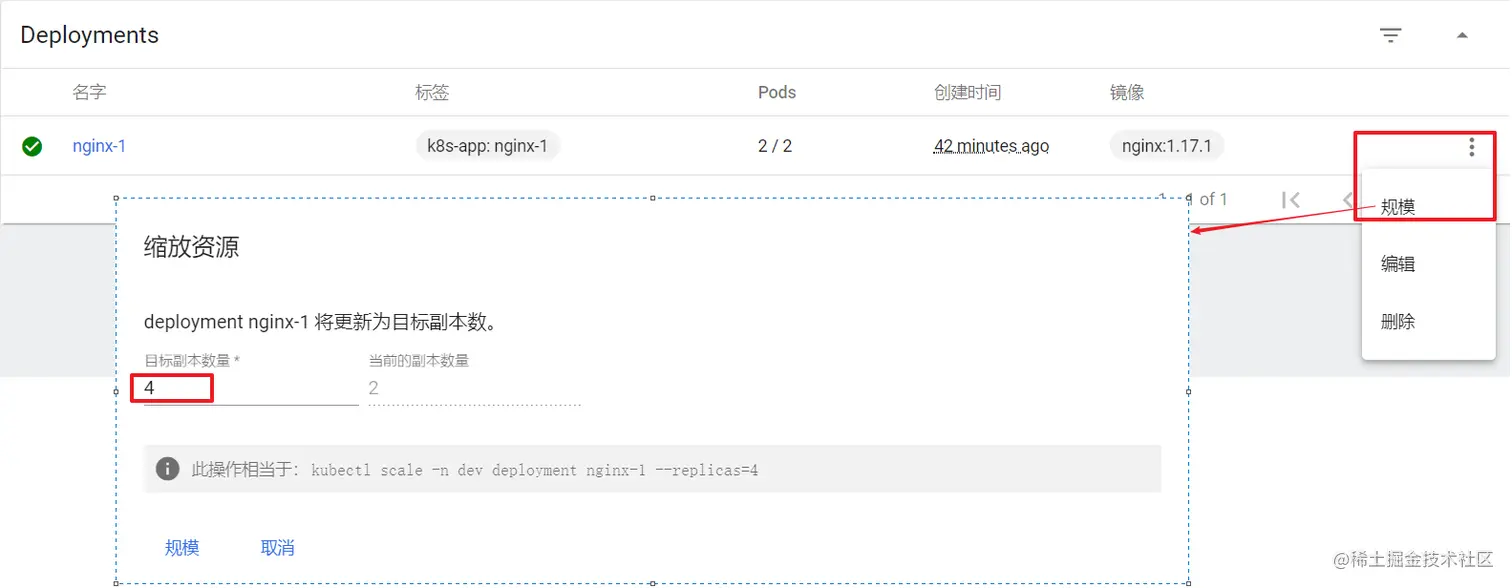The width and height of the screenshot is (1512, 588).
Task: Collapse the Deployments card
Action: (x=1462, y=36)
